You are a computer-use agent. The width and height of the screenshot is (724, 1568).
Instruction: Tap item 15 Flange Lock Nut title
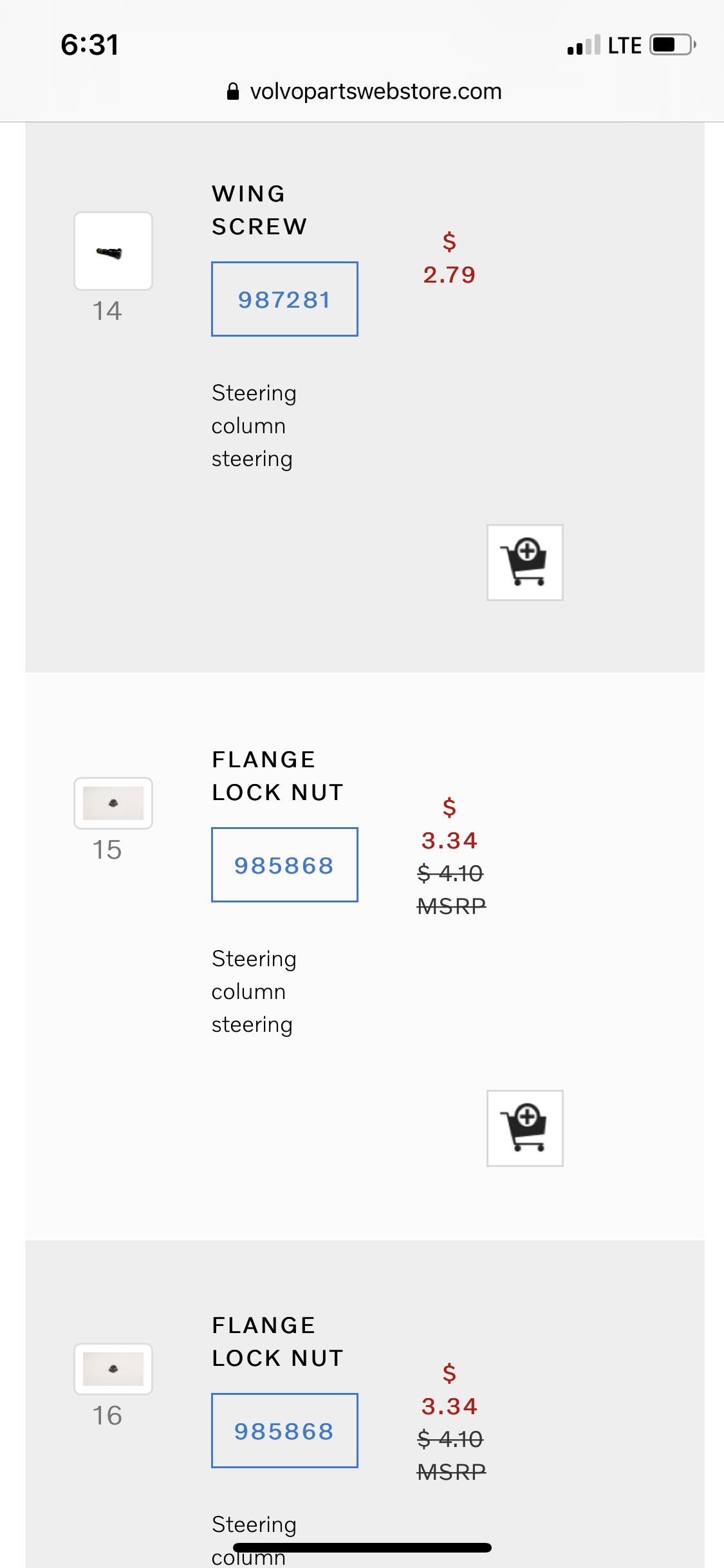[277, 776]
